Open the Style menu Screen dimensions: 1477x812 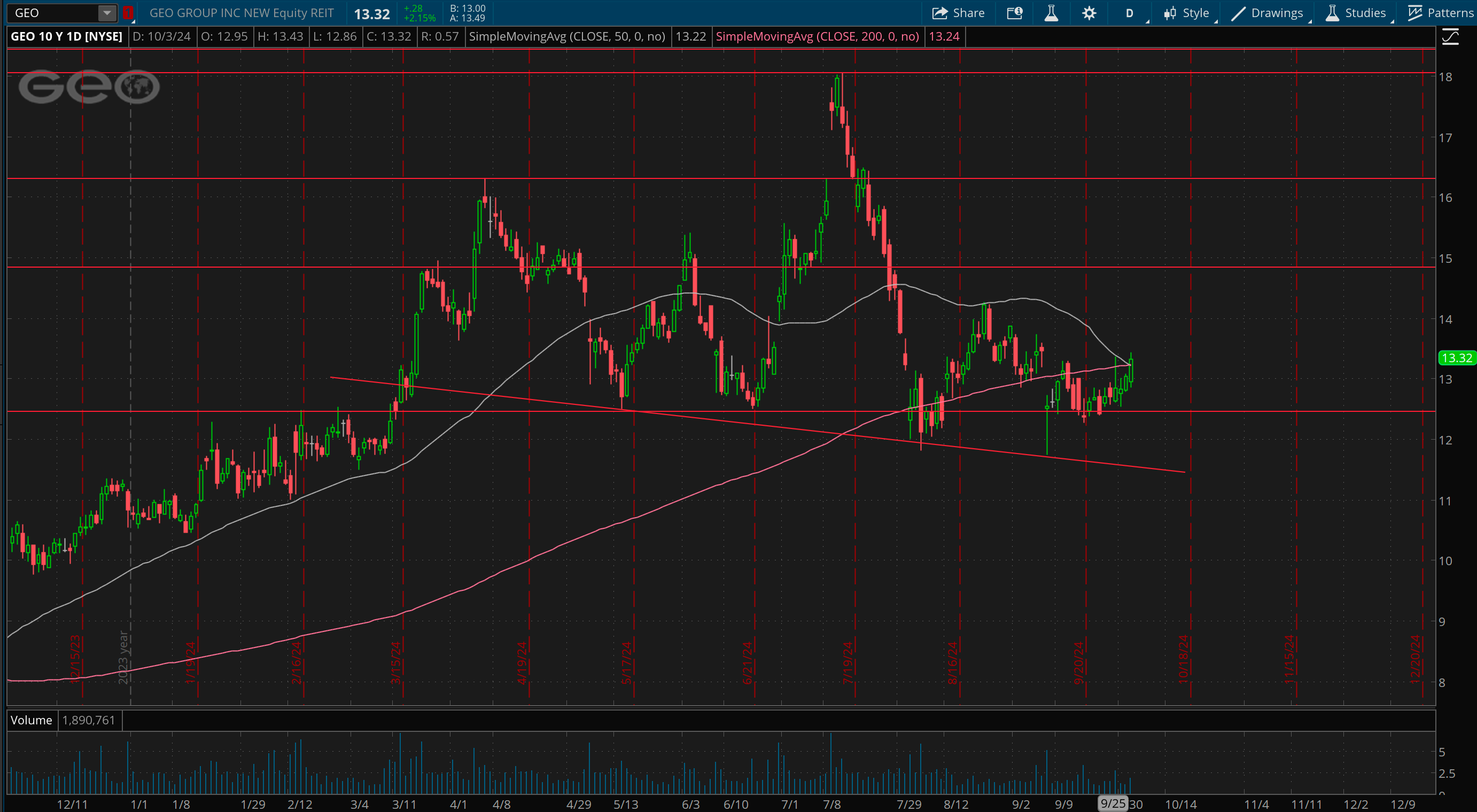[x=1187, y=13]
